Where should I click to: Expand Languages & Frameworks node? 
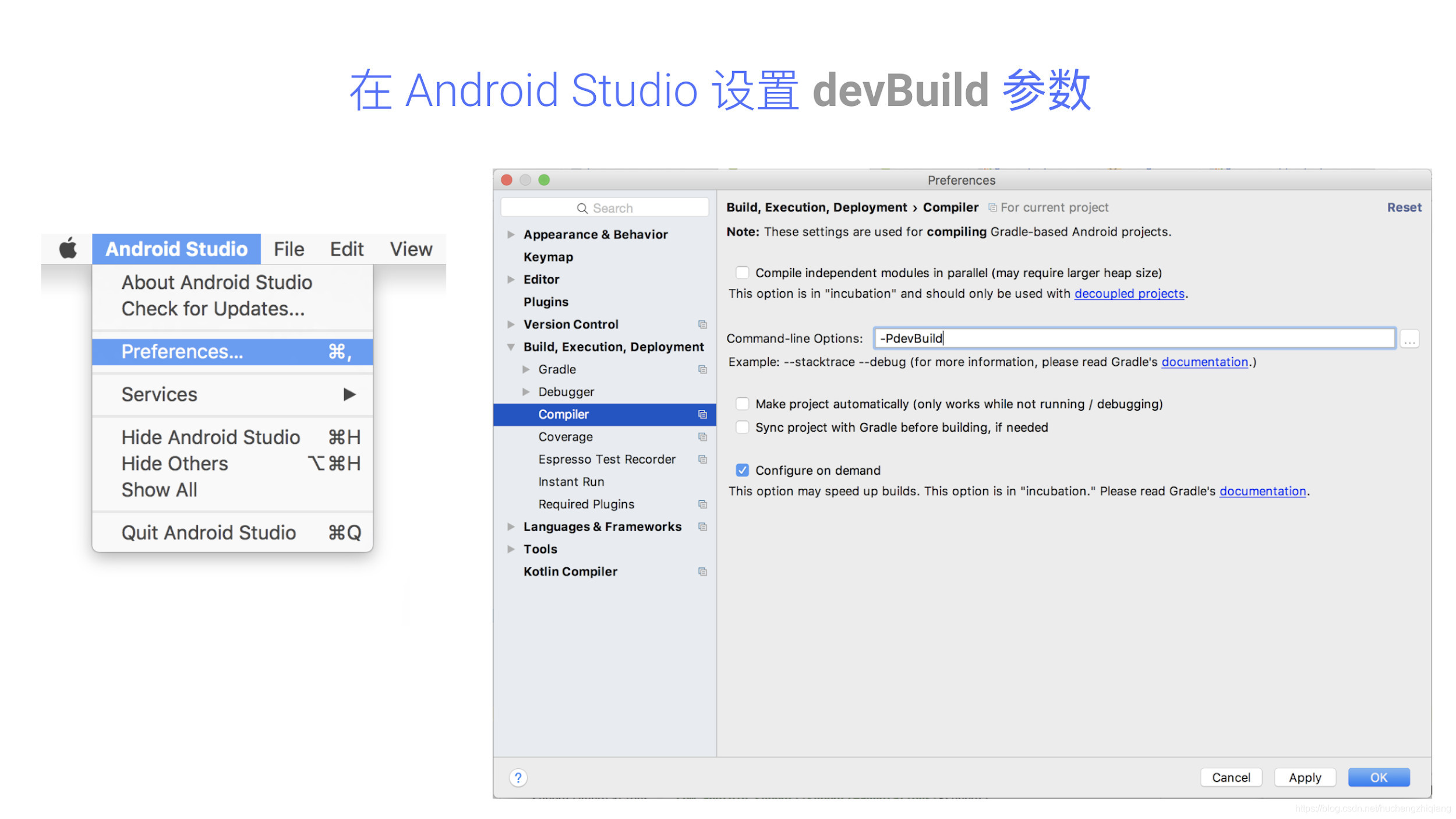(x=511, y=527)
